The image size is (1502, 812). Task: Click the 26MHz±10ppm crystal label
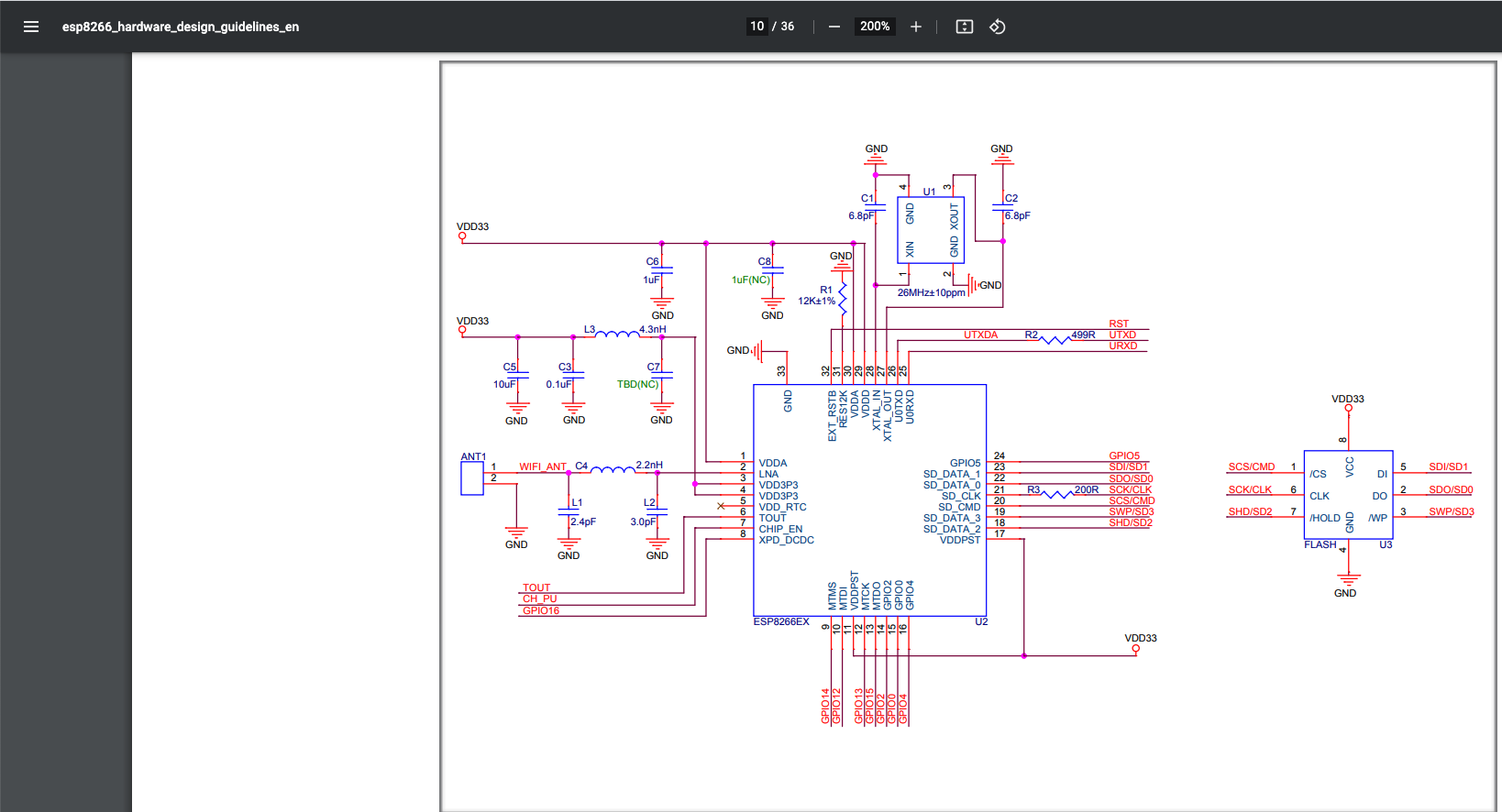point(932,292)
